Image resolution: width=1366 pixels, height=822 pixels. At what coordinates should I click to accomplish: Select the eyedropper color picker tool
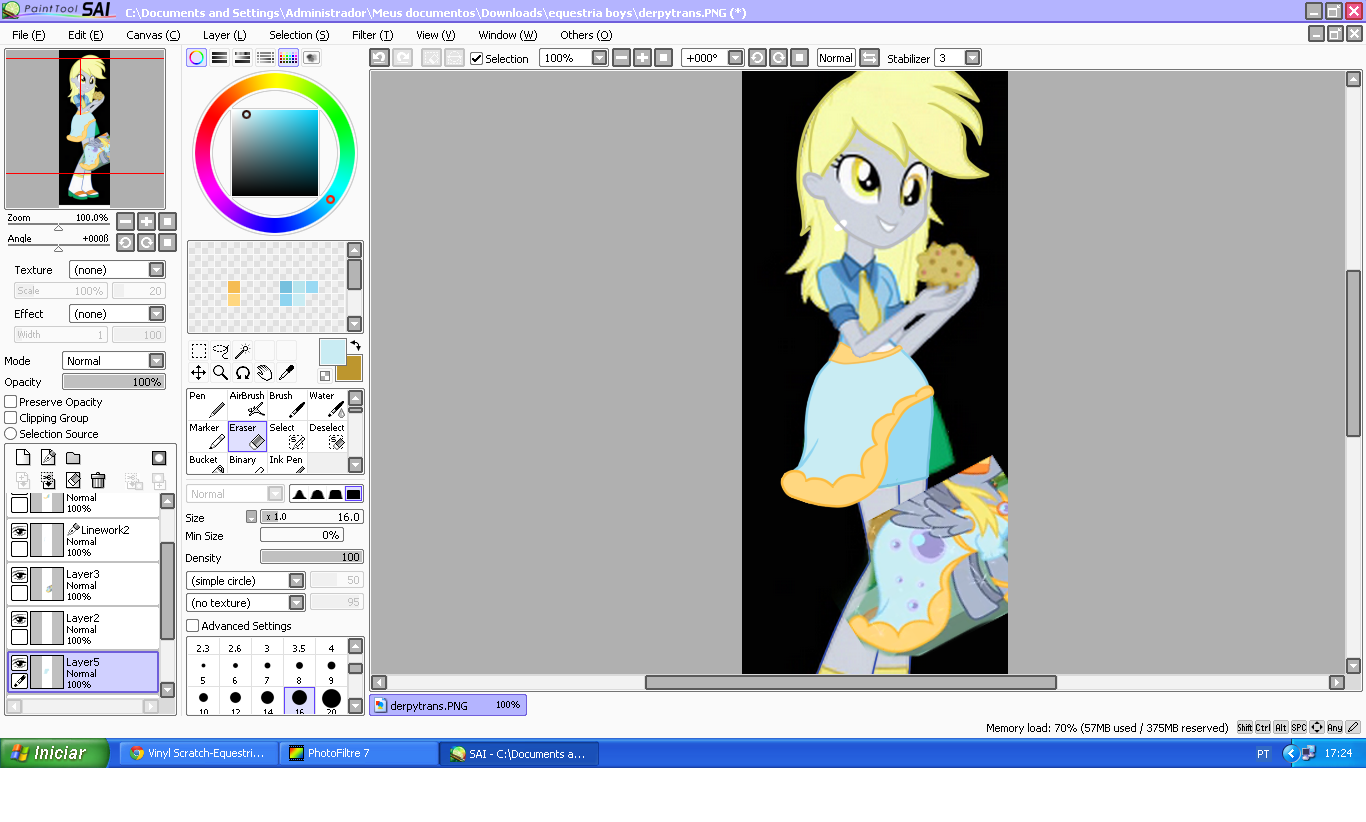286,373
